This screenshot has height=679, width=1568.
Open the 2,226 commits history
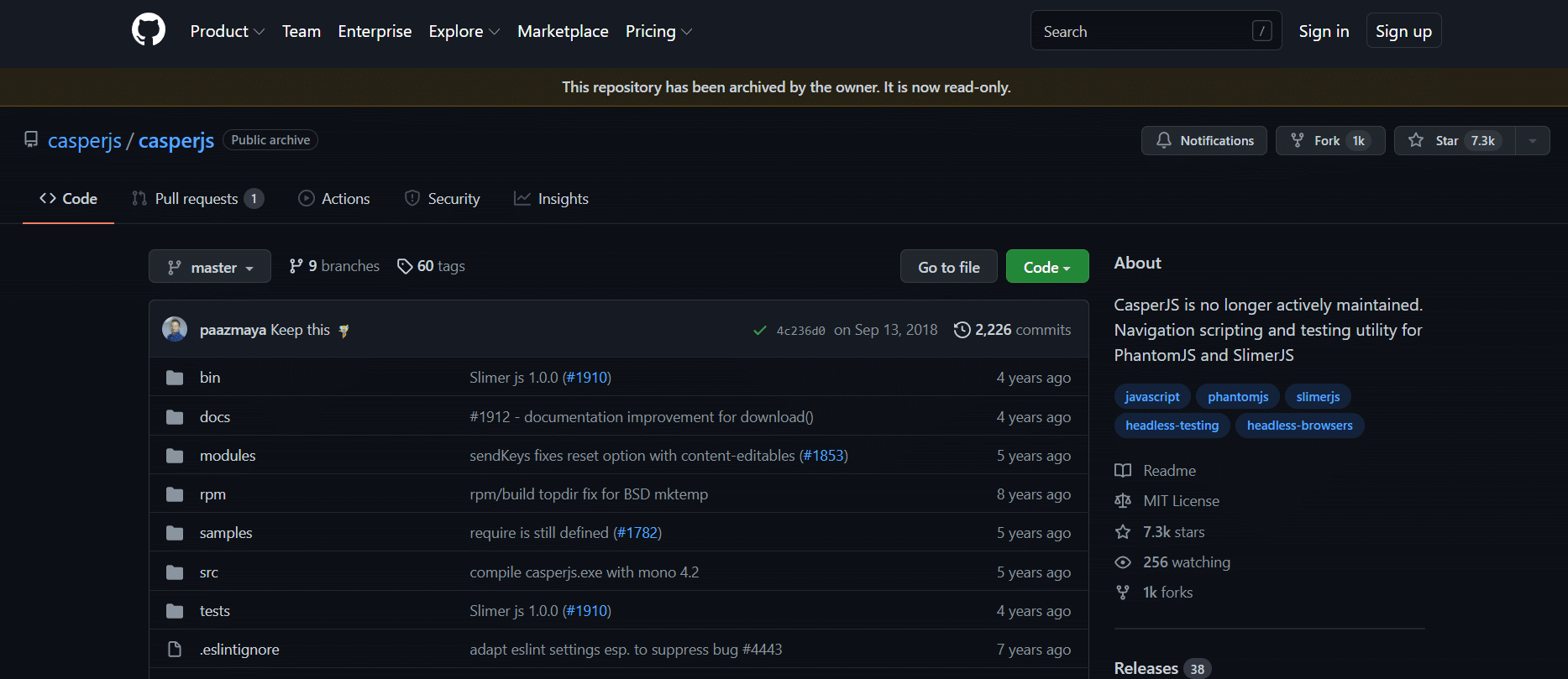1013,330
